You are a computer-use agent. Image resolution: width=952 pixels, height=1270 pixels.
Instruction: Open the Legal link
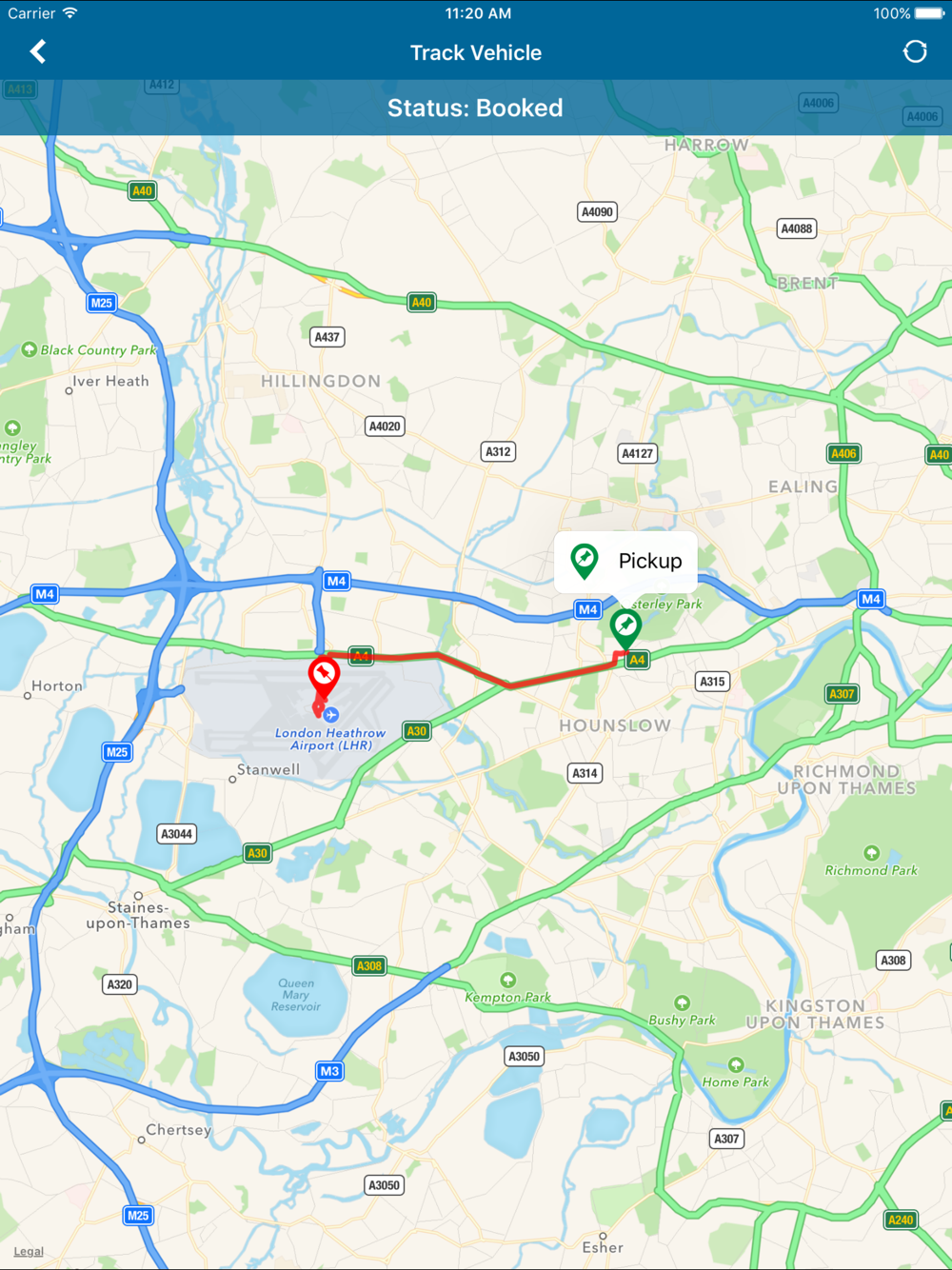coord(29,1251)
